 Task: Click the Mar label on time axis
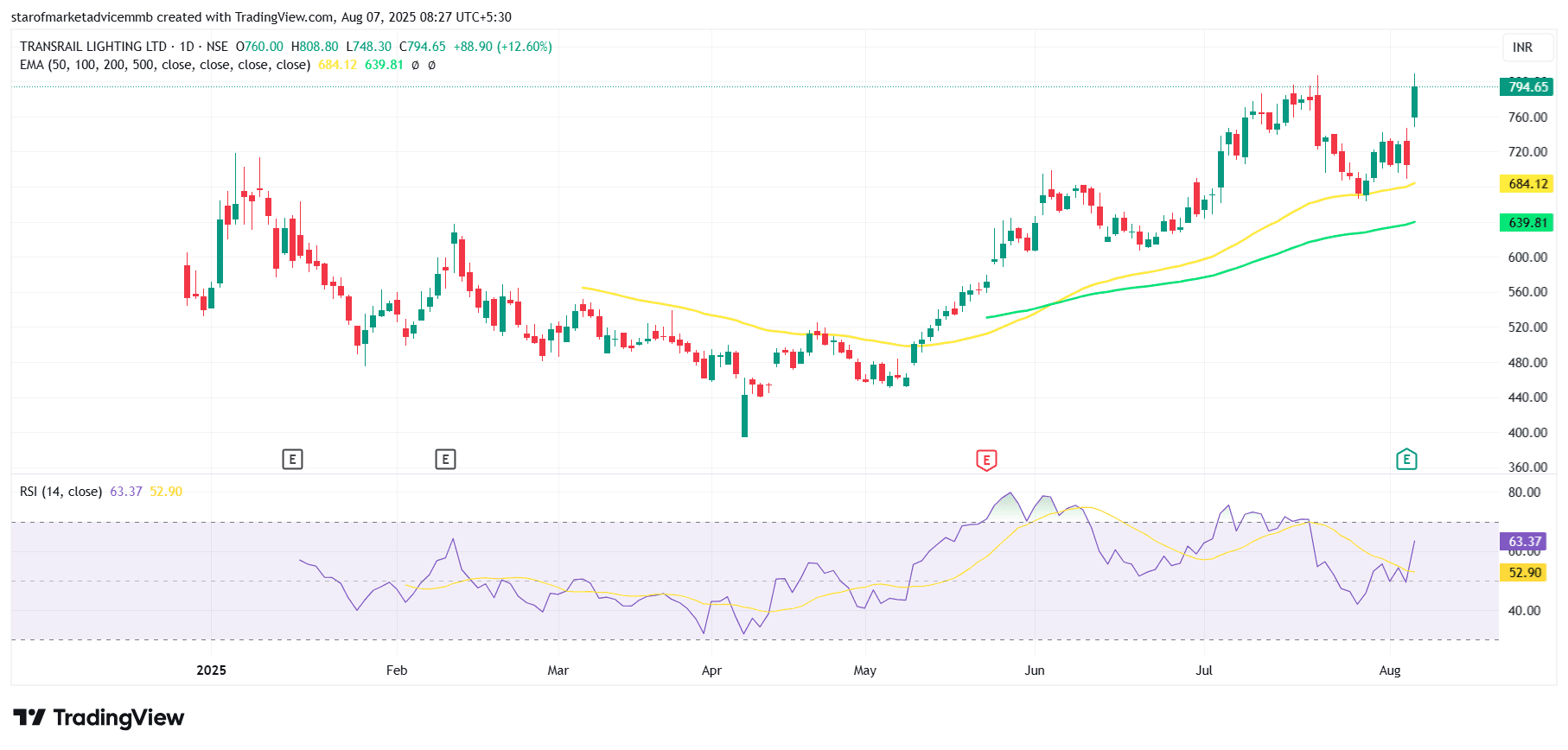(558, 671)
